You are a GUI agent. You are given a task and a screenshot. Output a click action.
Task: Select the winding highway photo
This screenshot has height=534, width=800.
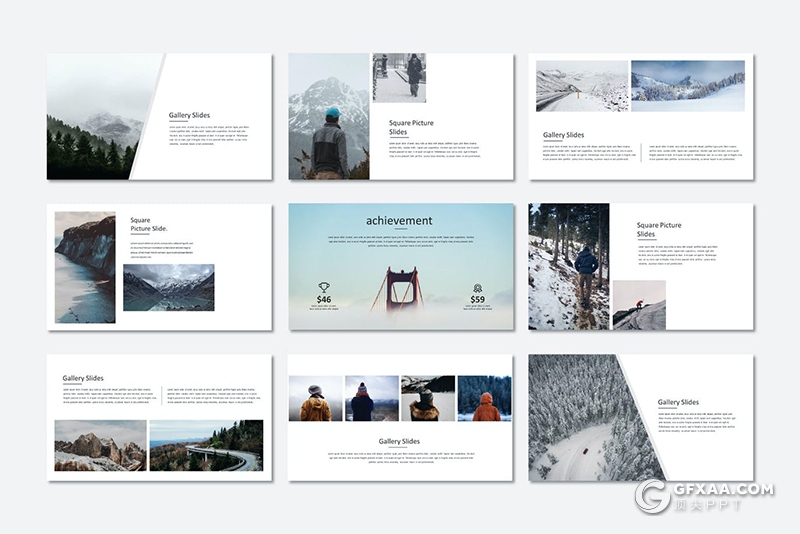206,445
